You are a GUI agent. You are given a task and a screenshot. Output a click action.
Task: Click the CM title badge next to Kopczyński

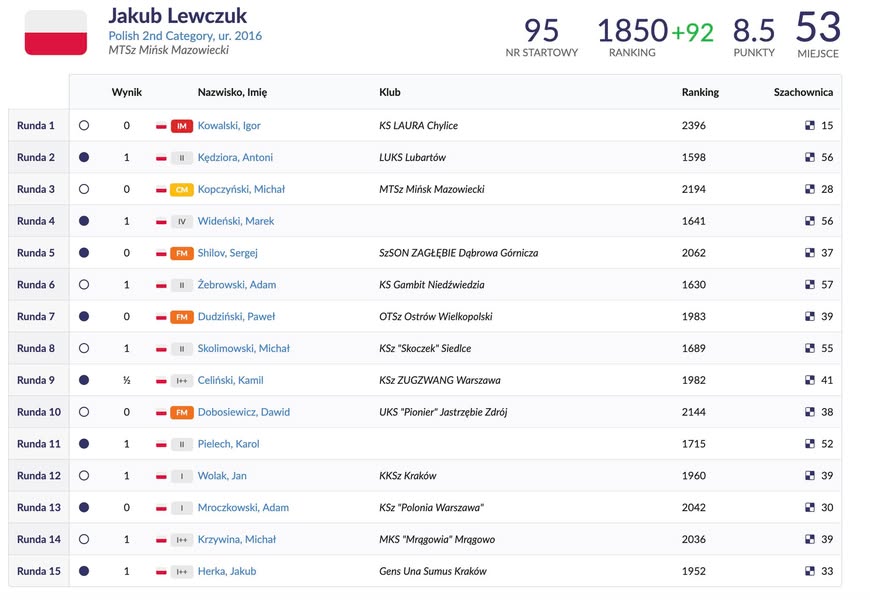[182, 190]
